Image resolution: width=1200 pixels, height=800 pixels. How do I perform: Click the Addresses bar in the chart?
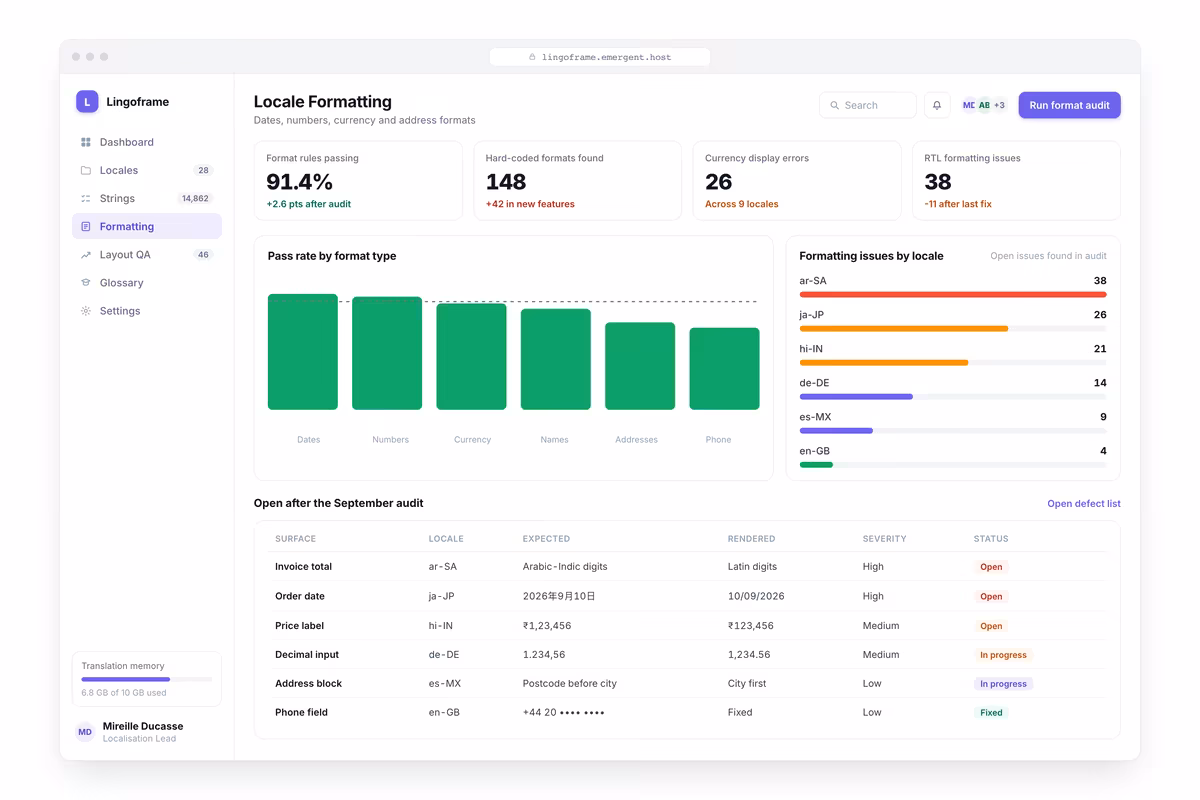pyautogui.click(x=640, y=366)
